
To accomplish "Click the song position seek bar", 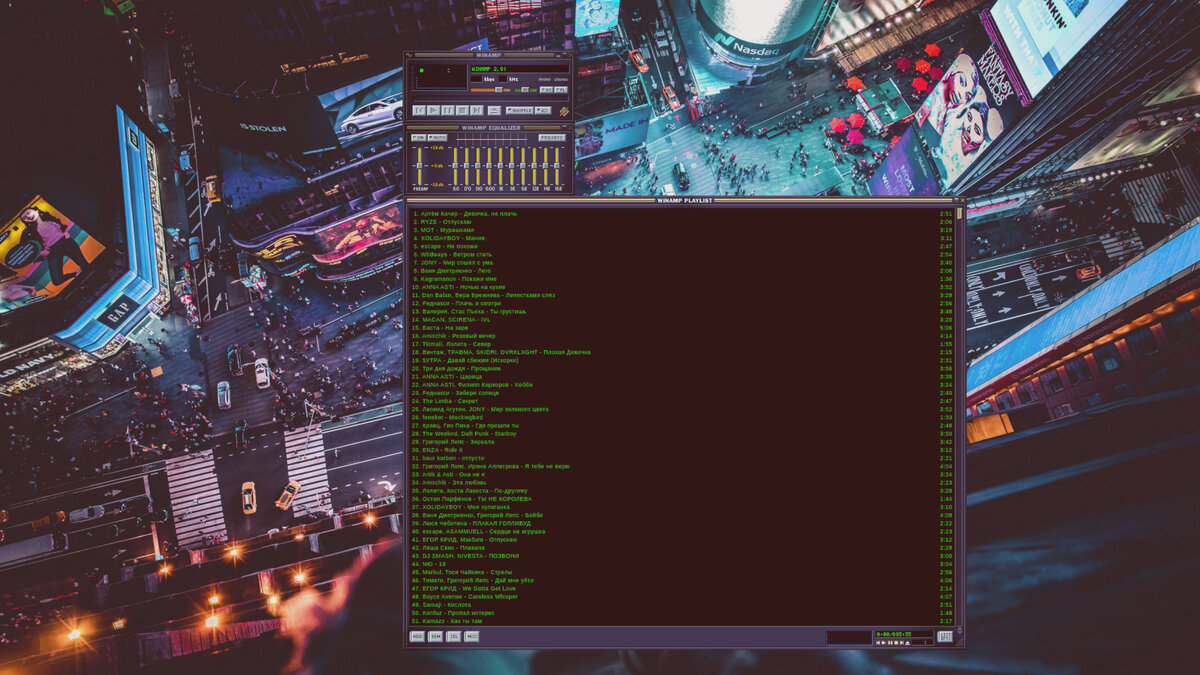I will tap(490, 98).
